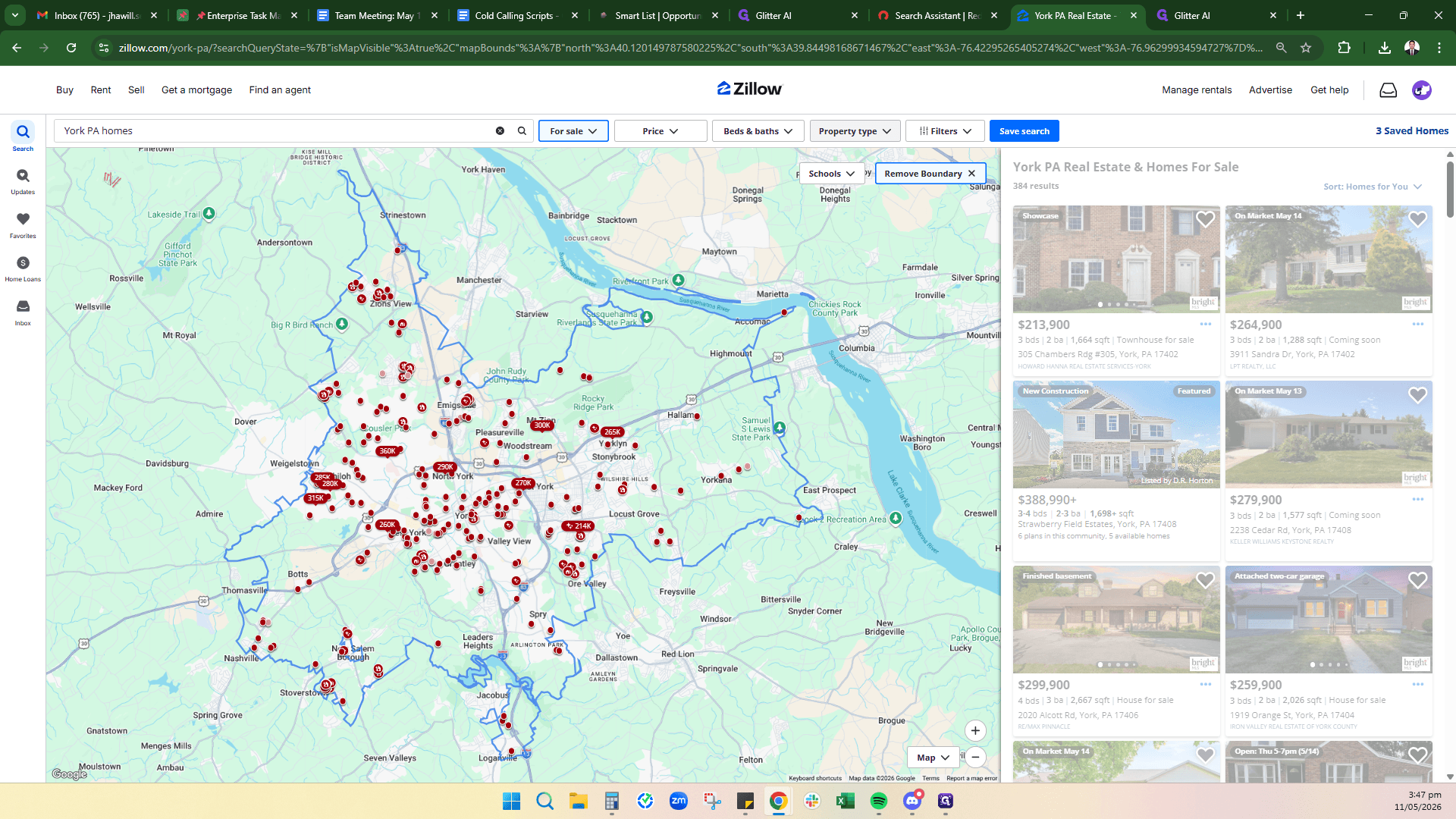The width and height of the screenshot is (1456, 819).
Task: Expand the Beds & baths dropdown
Action: 758,131
